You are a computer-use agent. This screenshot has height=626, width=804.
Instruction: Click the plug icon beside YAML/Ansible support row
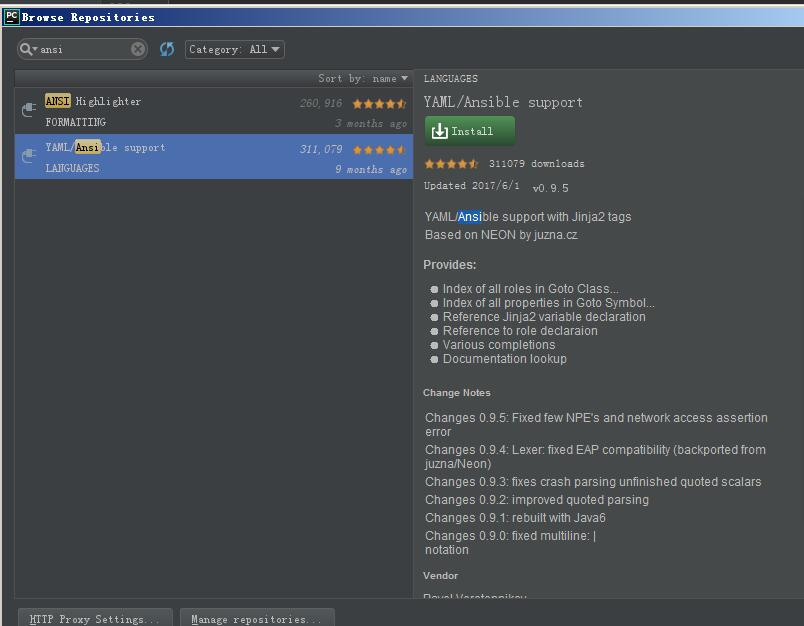29,155
